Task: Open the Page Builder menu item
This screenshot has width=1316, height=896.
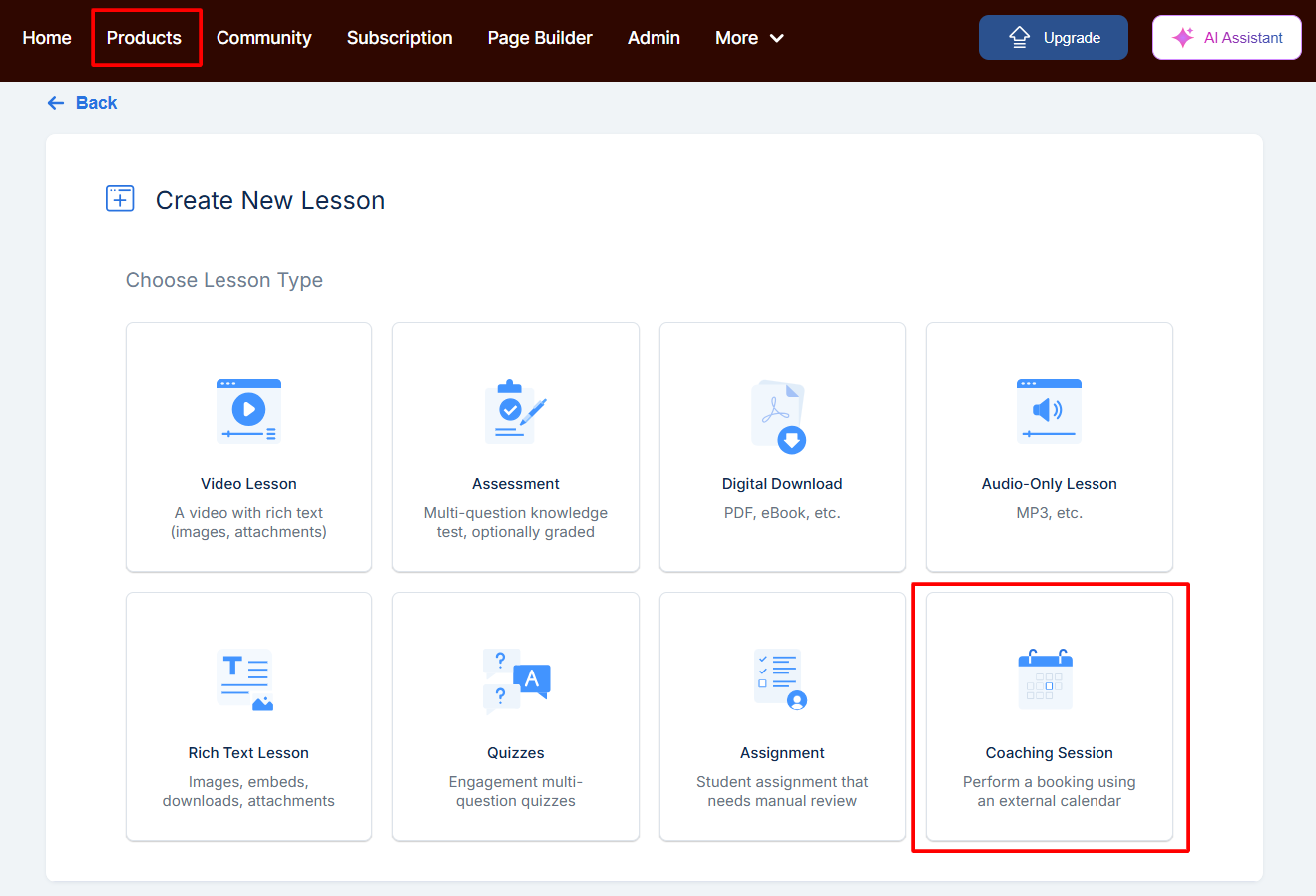Action: point(540,38)
